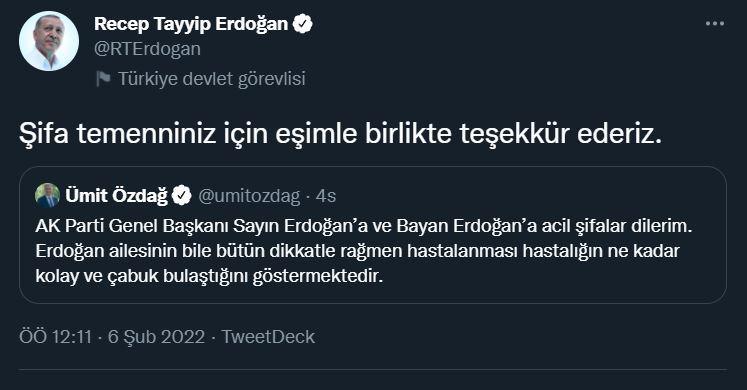The width and height of the screenshot is (747, 390).
Task: Open the quoted tweet body text
Action: point(364,250)
